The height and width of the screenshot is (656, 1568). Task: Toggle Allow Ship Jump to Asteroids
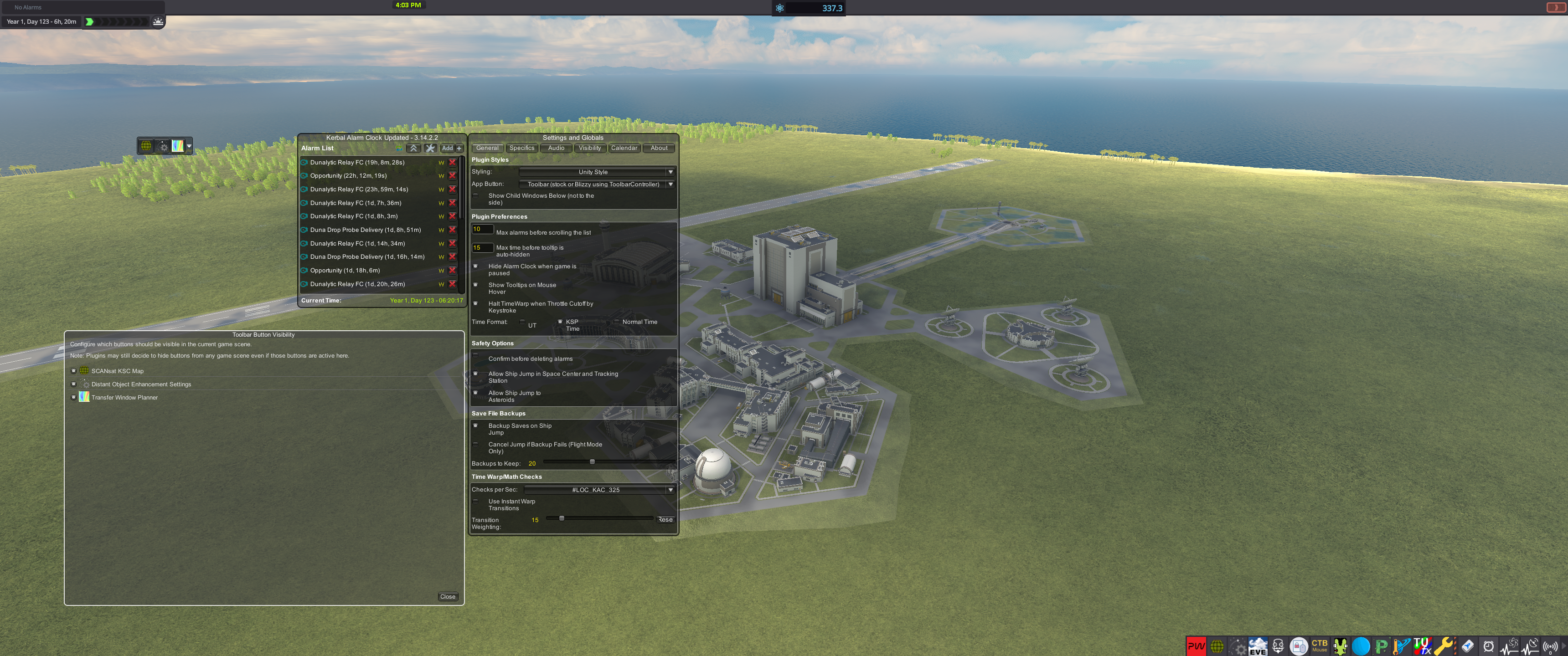[x=476, y=393]
